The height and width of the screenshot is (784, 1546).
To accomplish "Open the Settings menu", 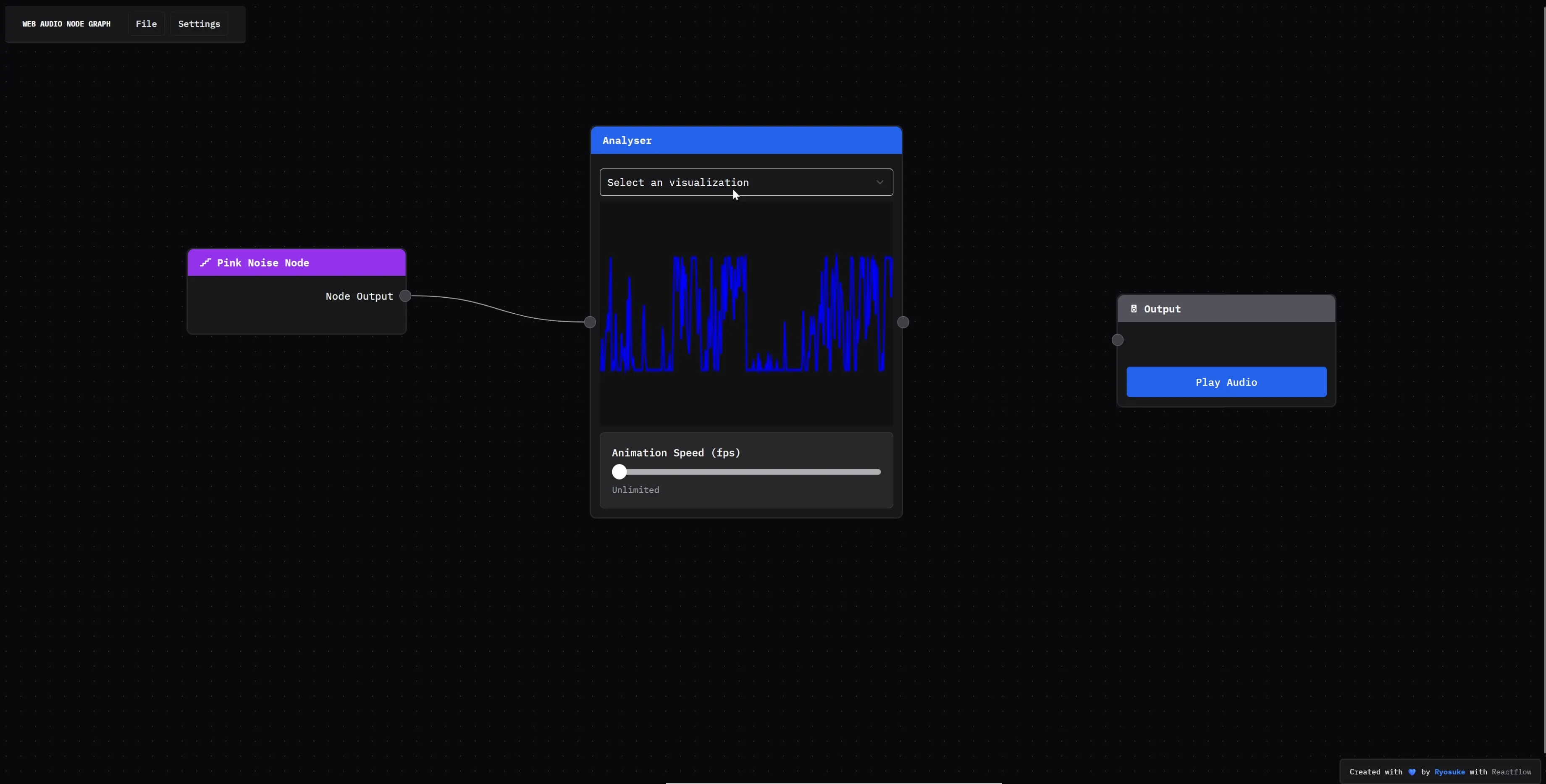I will coord(199,24).
